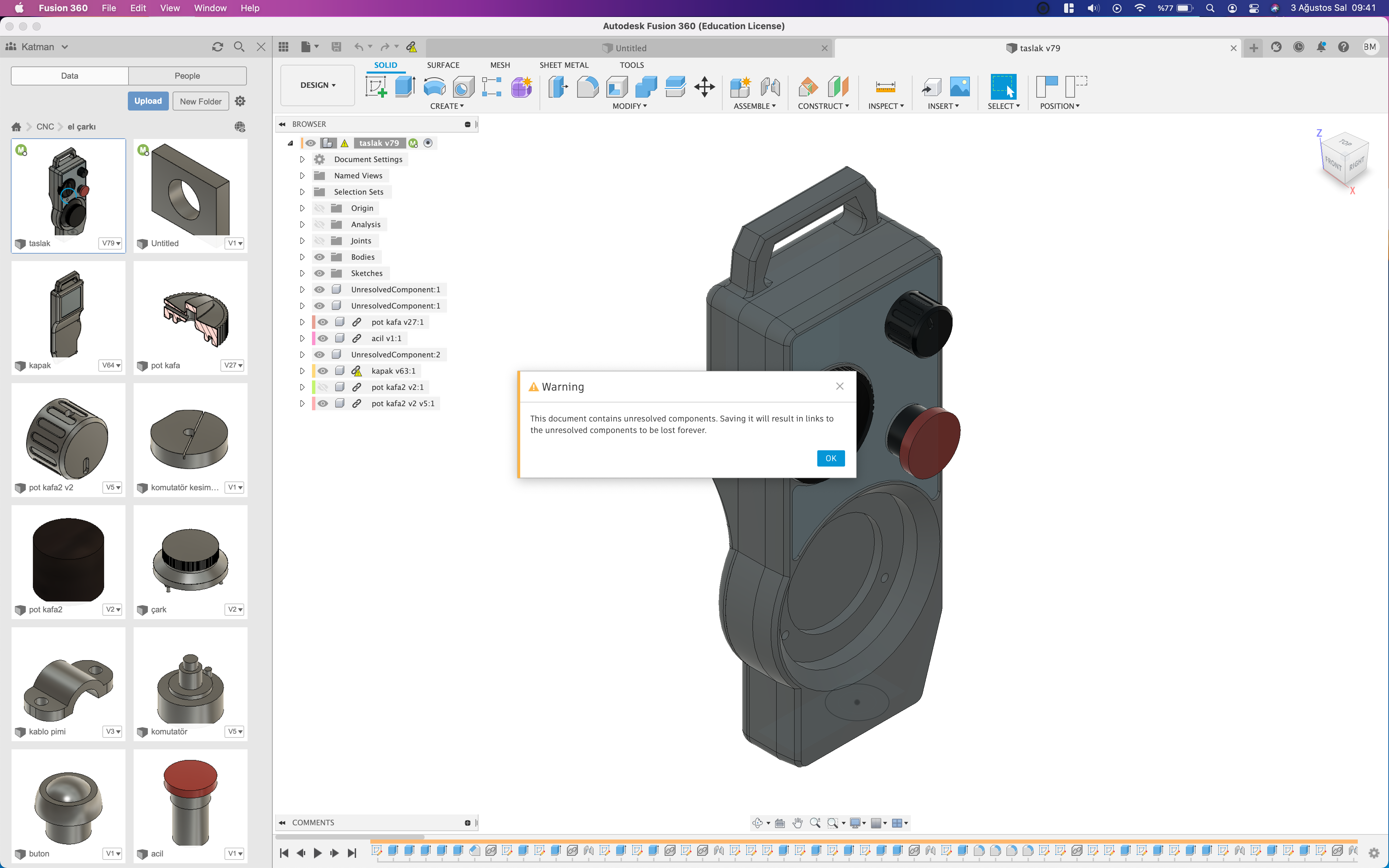
Task: Expand the acil v1:1 component
Action: [302, 338]
